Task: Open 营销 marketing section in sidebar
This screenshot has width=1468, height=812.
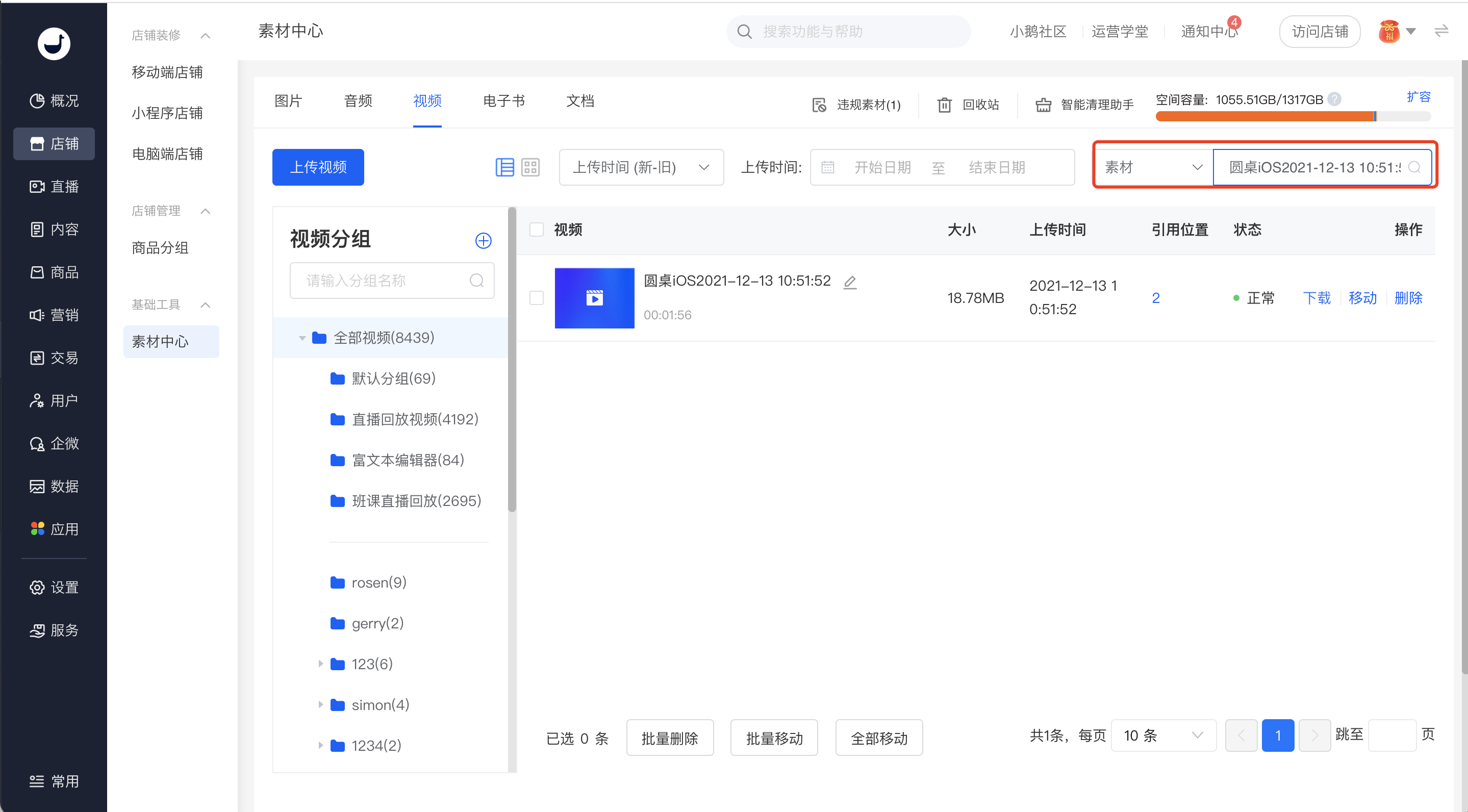Action: click(x=54, y=315)
